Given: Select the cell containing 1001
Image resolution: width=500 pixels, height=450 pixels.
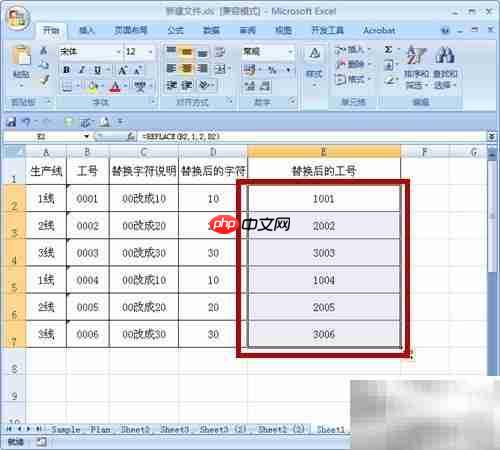Looking at the screenshot, I should tap(324, 199).
